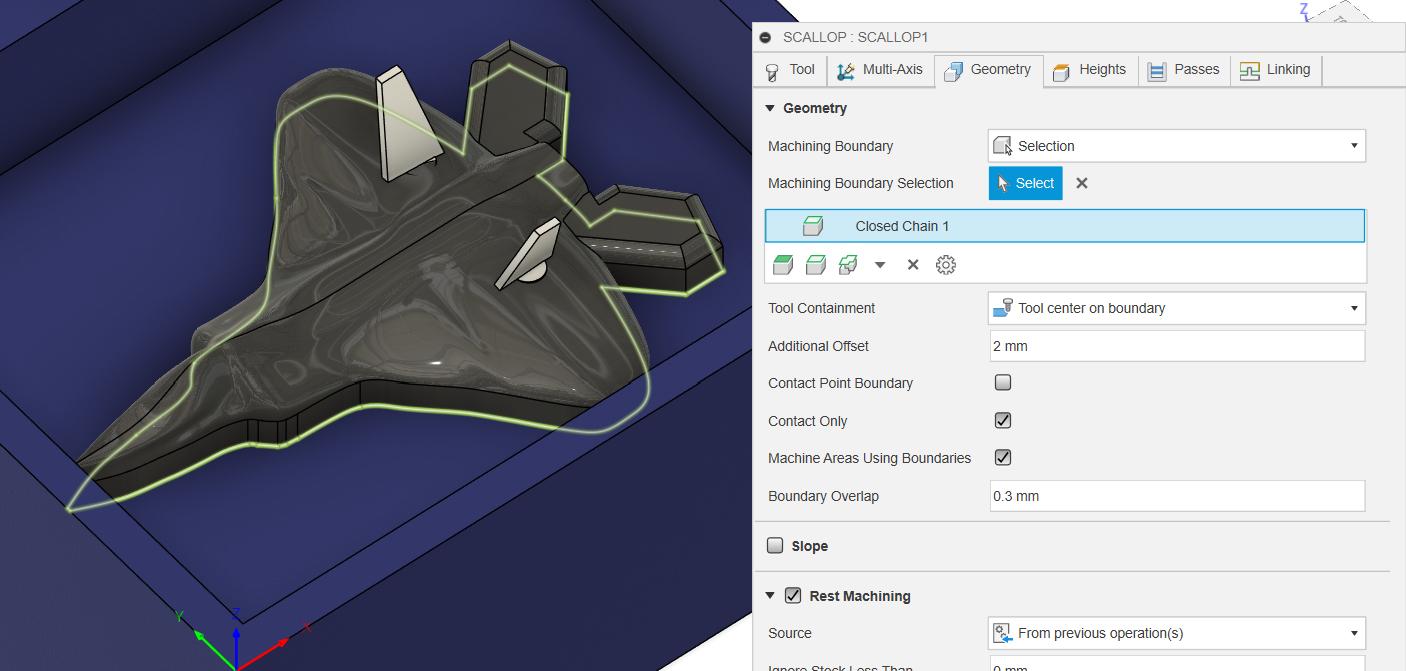
Task: Switch to the Tool tab
Action: click(x=790, y=70)
